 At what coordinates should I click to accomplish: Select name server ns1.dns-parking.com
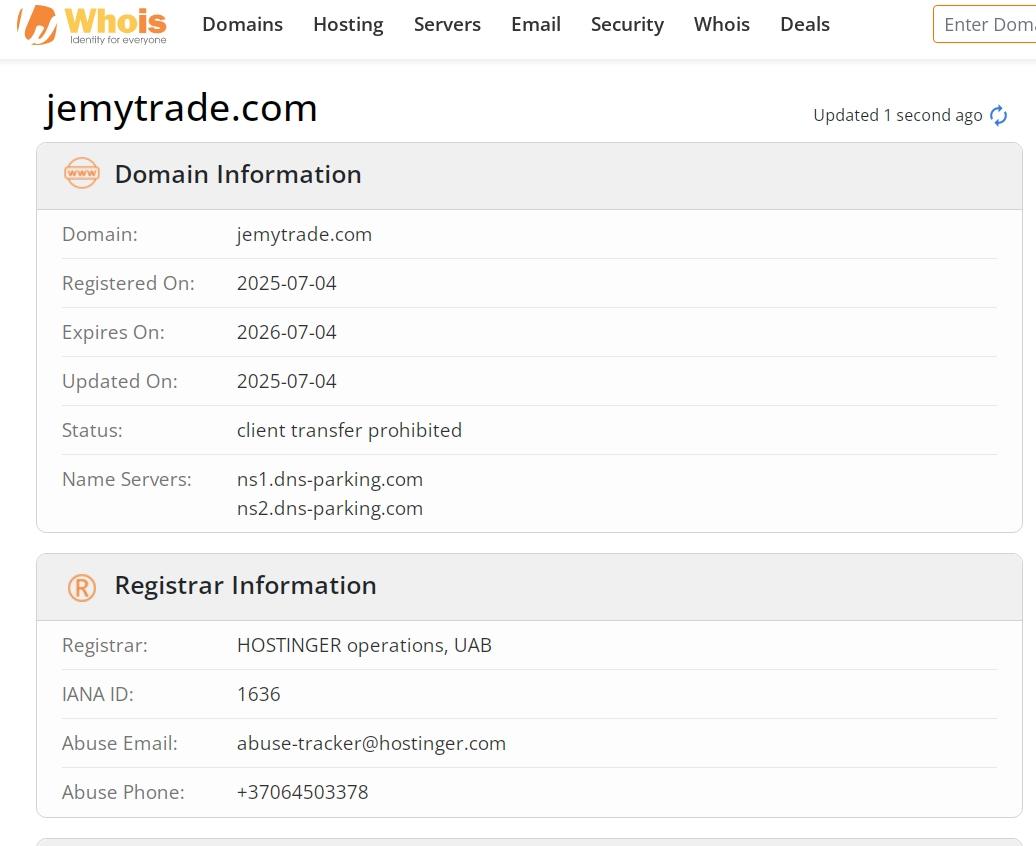[330, 479]
